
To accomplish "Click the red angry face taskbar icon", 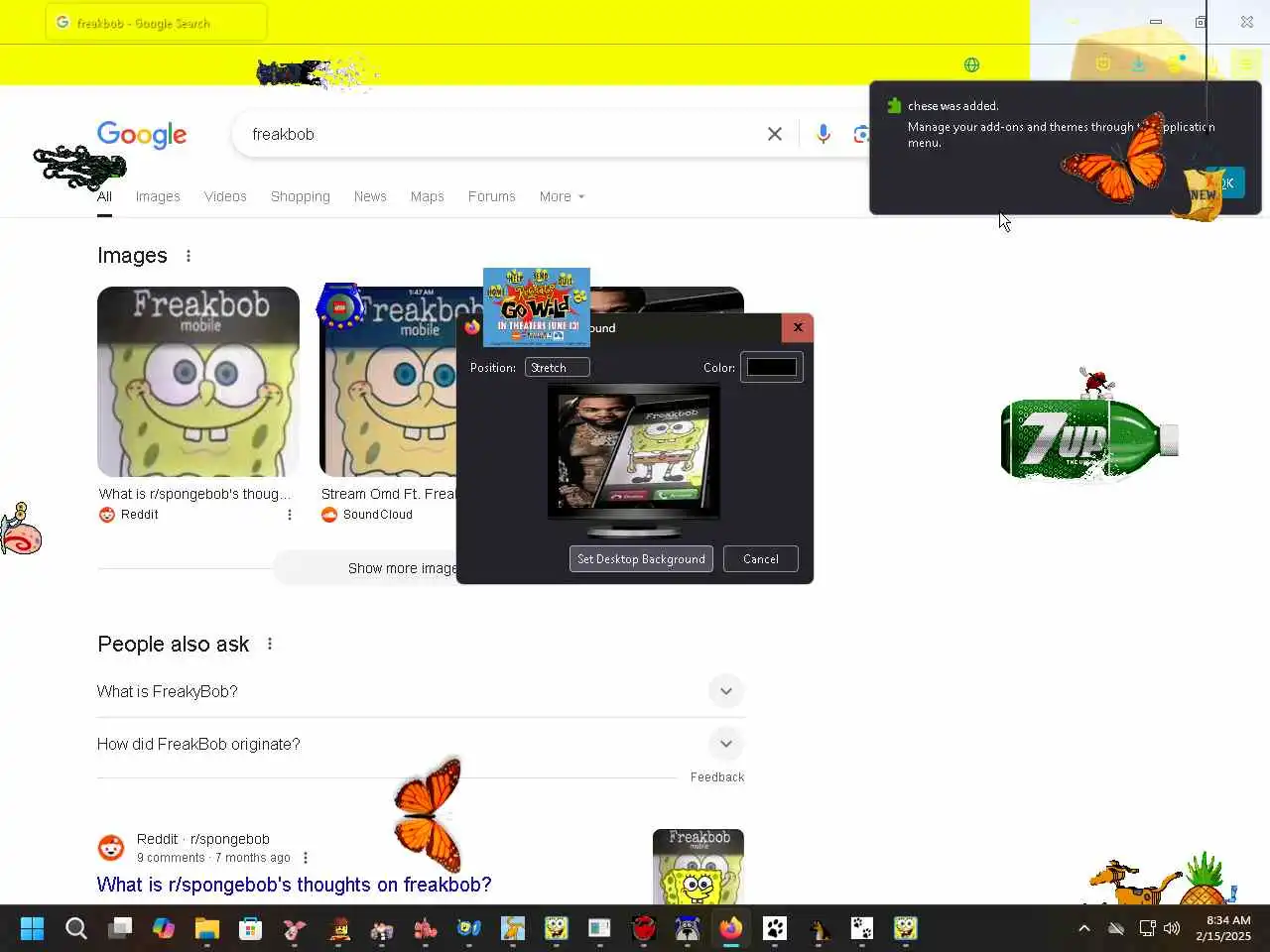I will pos(644,928).
